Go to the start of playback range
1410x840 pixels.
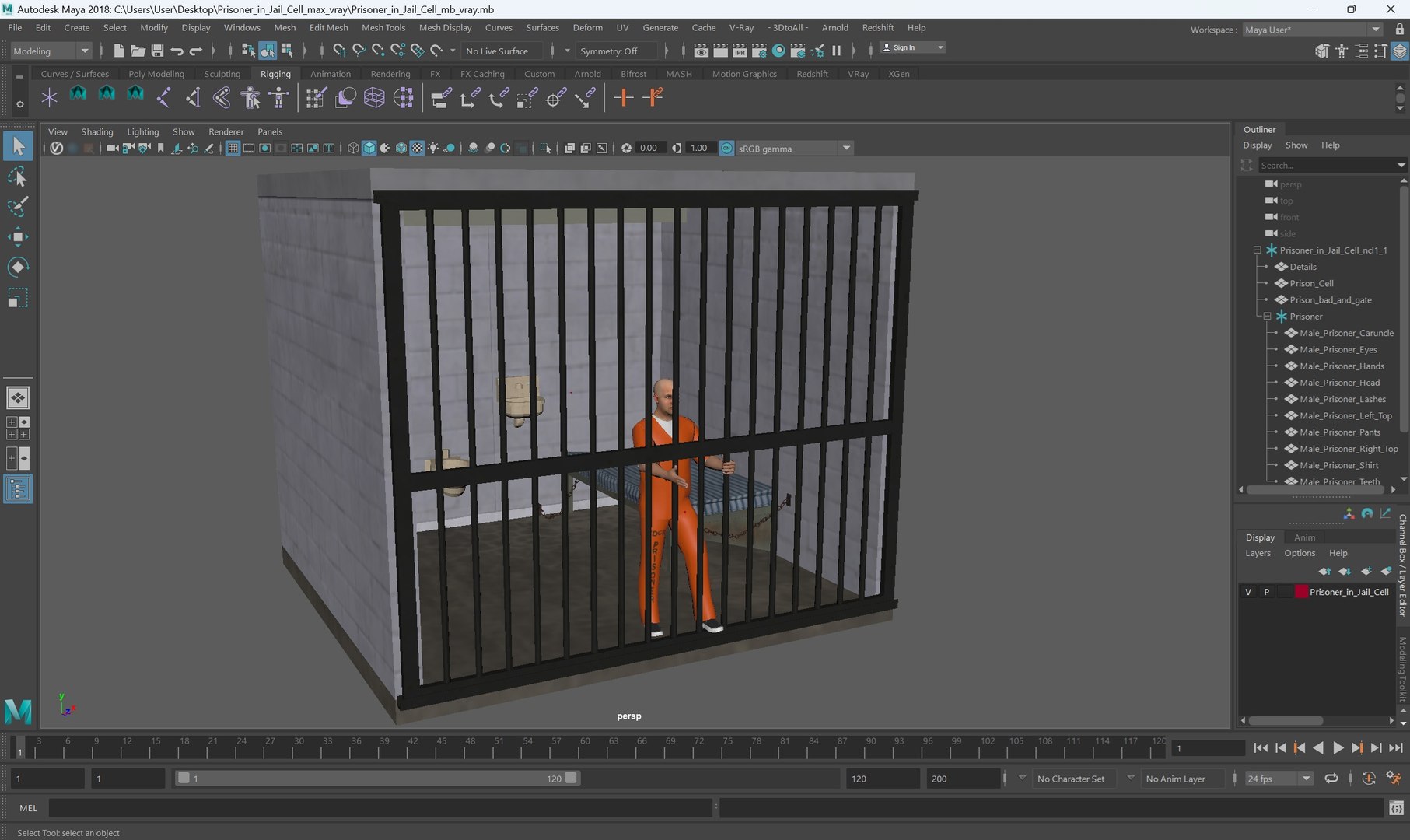pos(1261,748)
